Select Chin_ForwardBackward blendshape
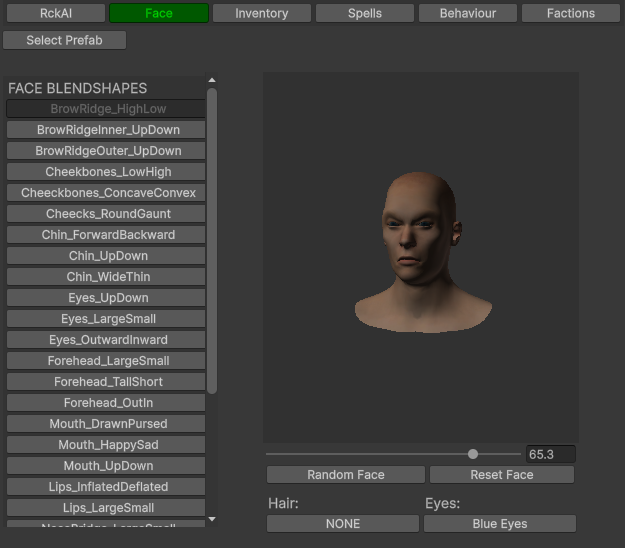Image resolution: width=625 pixels, height=548 pixels. click(106, 235)
